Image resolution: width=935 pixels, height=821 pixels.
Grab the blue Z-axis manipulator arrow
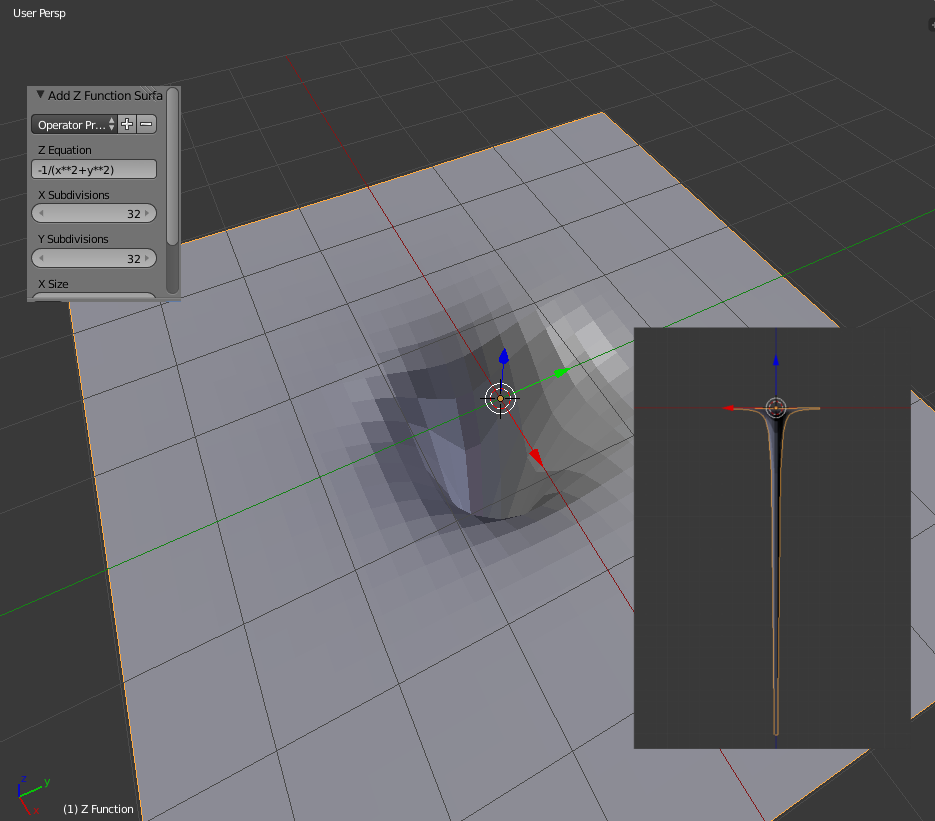point(504,356)
